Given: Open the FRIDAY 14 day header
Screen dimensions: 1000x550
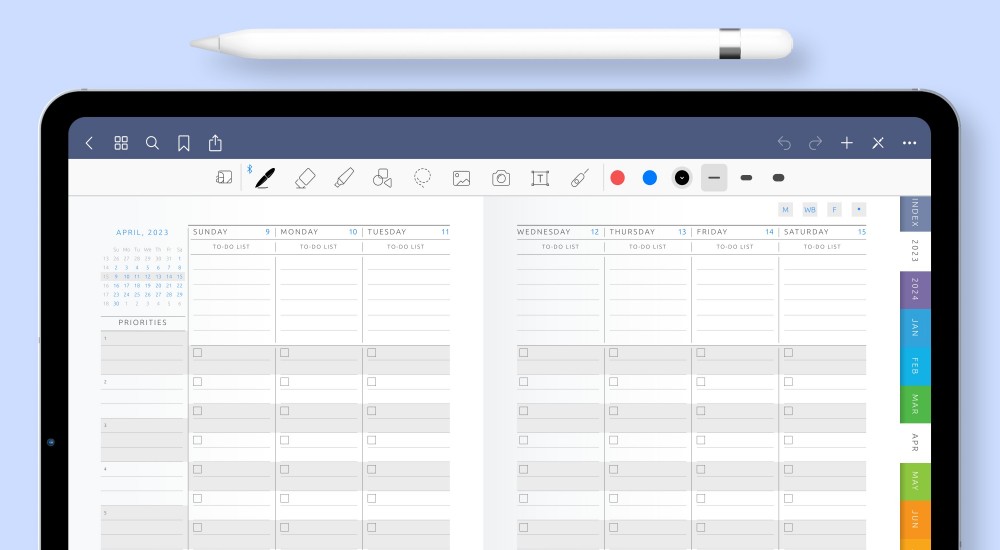Looking at the screenshot, I should (735, 232).
